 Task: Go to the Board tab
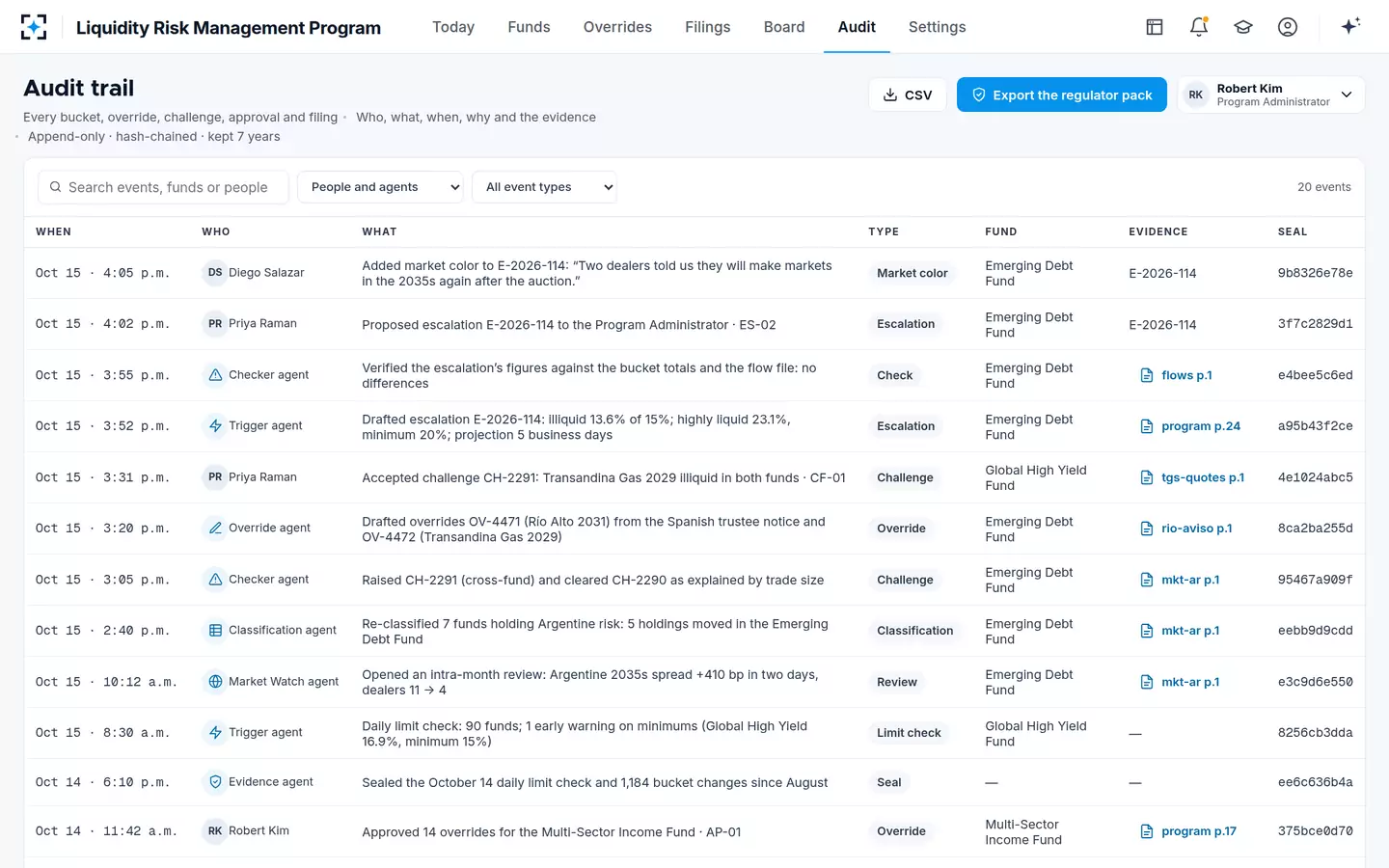point(784,27)
